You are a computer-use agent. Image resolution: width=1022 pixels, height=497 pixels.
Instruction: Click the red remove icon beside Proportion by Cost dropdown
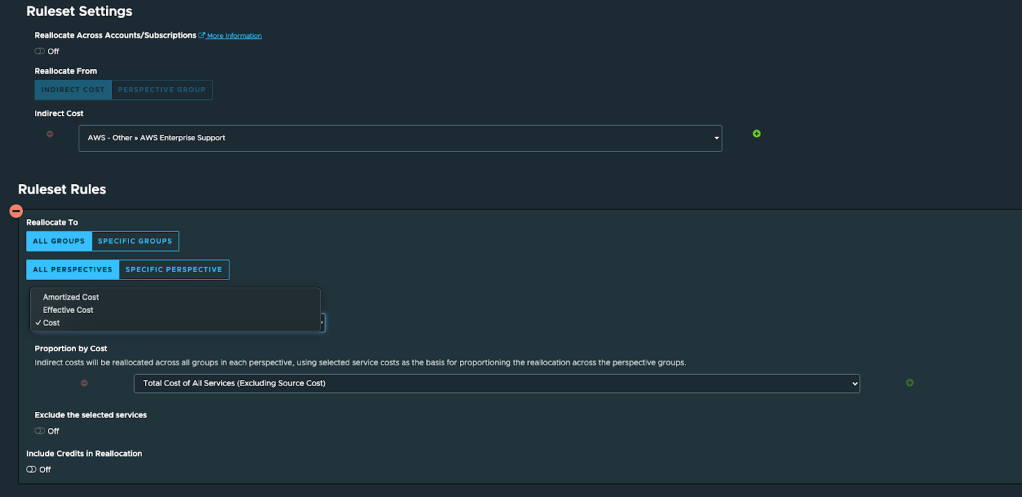[84, 383]
